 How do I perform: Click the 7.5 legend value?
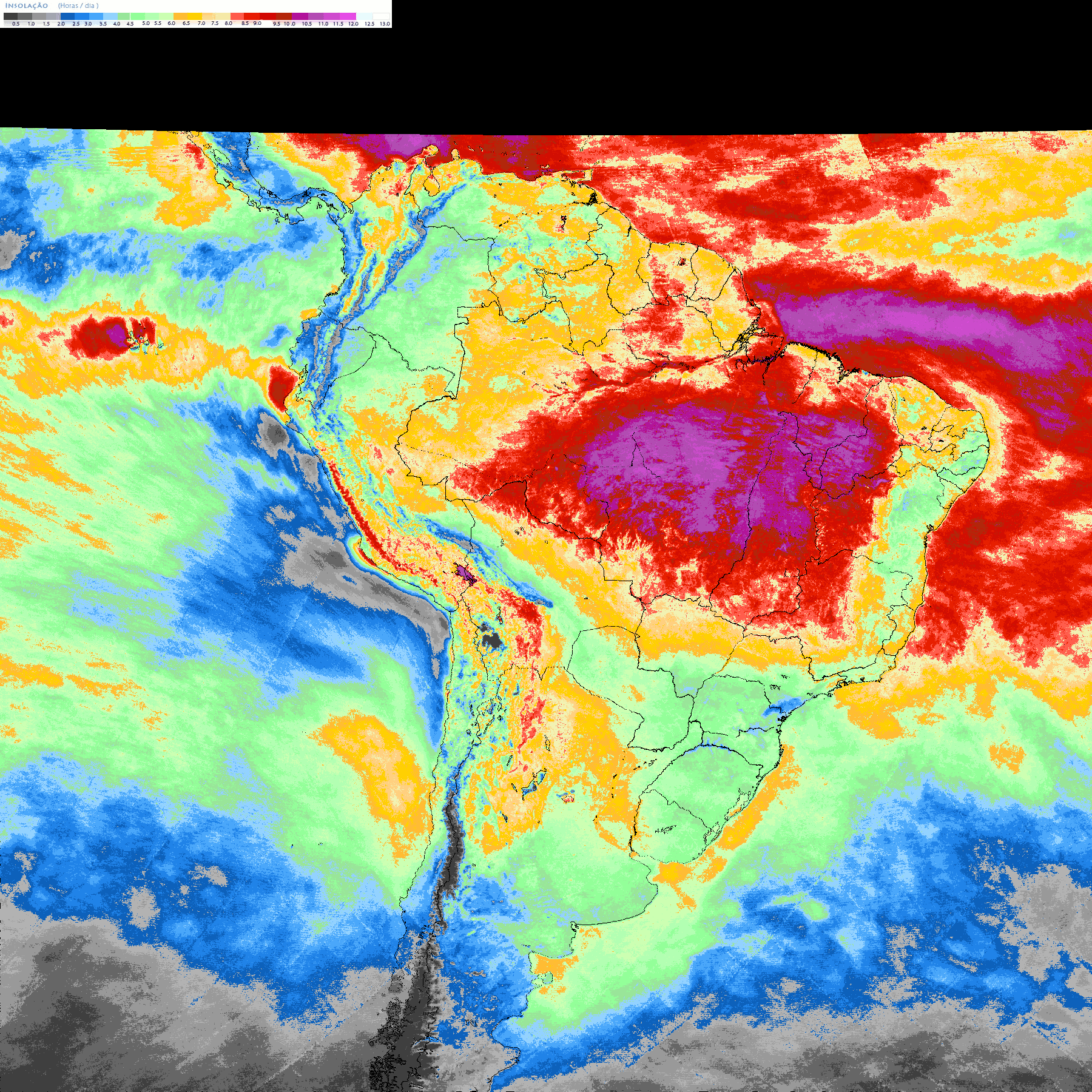(x=215, y=23)
